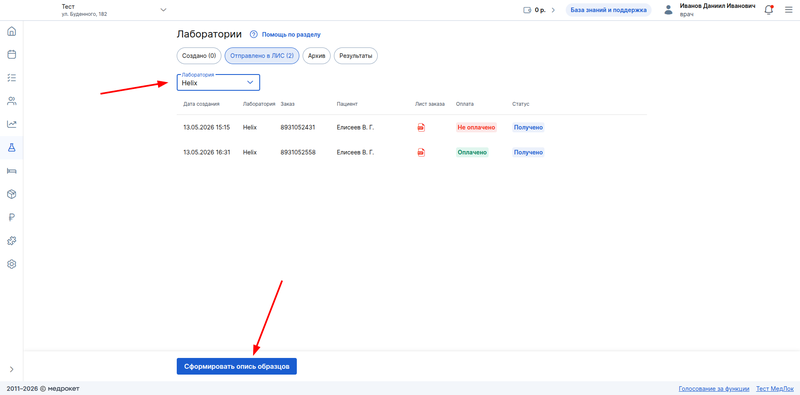Switch to the Отправлено в ЛИС (2) tab
Image resolution: width=800 pixels, height=395 pixels.
[262, 56]
